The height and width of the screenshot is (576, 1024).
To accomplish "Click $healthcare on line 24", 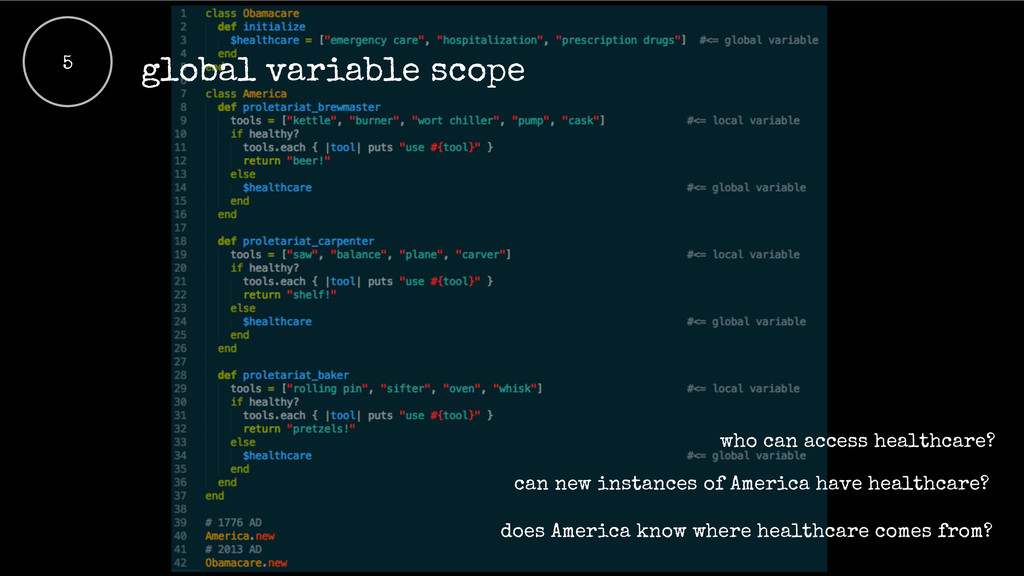I will pyautogui.click(x=277, y=321).
